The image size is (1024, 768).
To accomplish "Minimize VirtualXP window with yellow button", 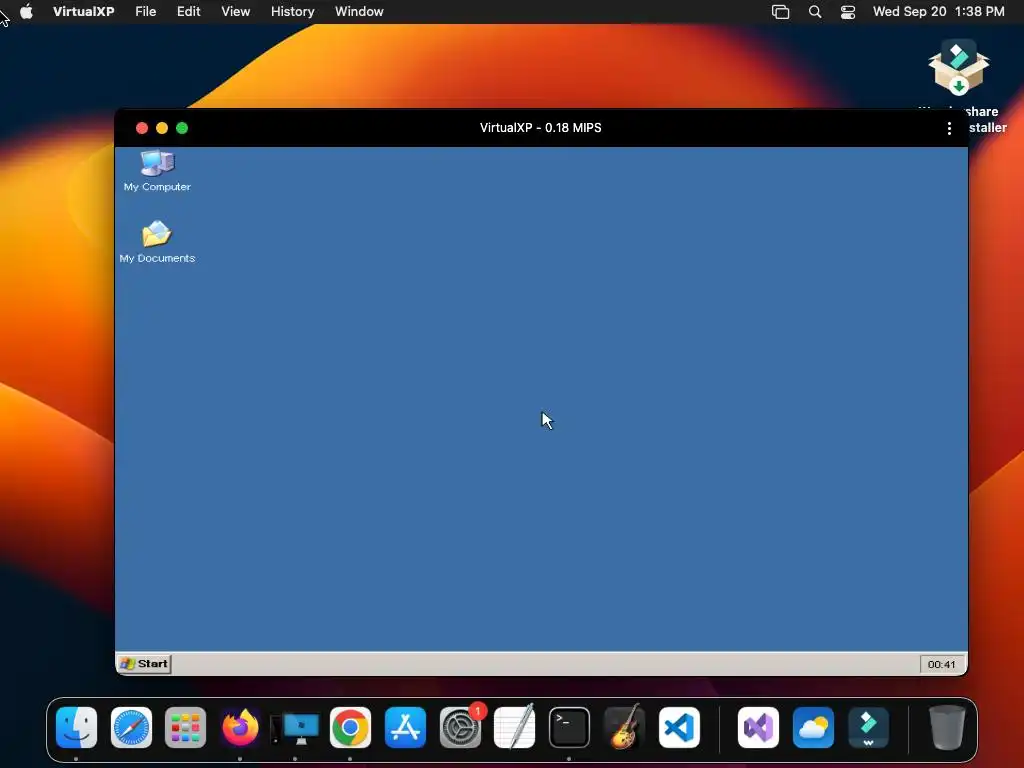I will pyautogui.click(x=162, y=128).
